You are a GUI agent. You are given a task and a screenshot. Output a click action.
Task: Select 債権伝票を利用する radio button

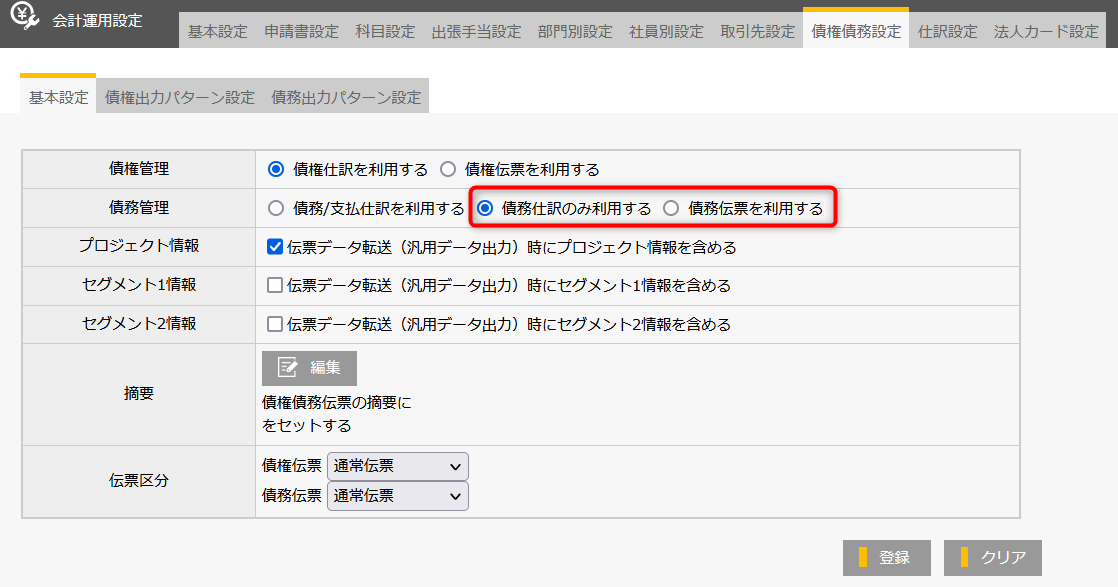448,169
